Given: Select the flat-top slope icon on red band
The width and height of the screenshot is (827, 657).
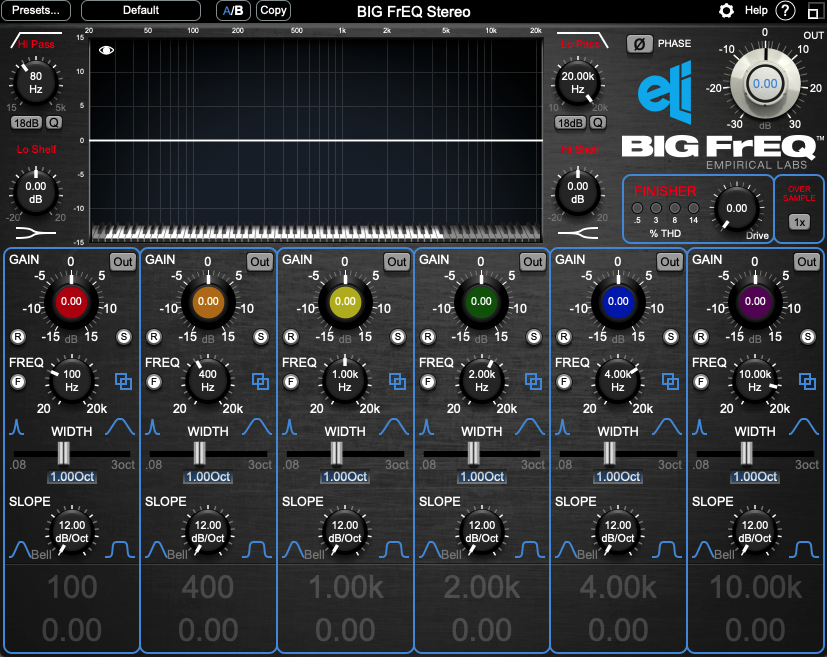Looking at the screenshot, I should click(x=120, y=549).
